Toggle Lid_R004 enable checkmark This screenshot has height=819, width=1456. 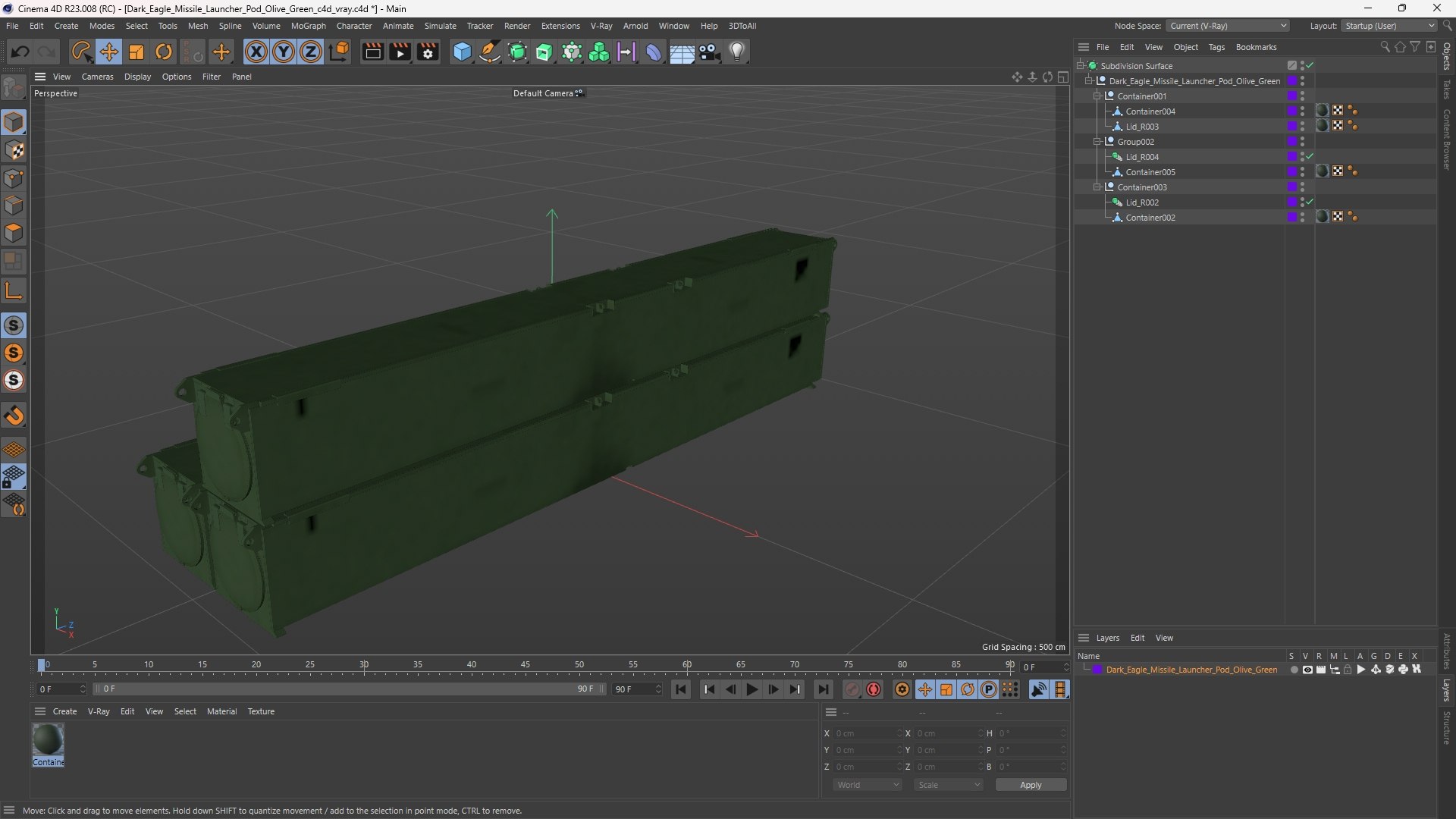coord(1310,156)
